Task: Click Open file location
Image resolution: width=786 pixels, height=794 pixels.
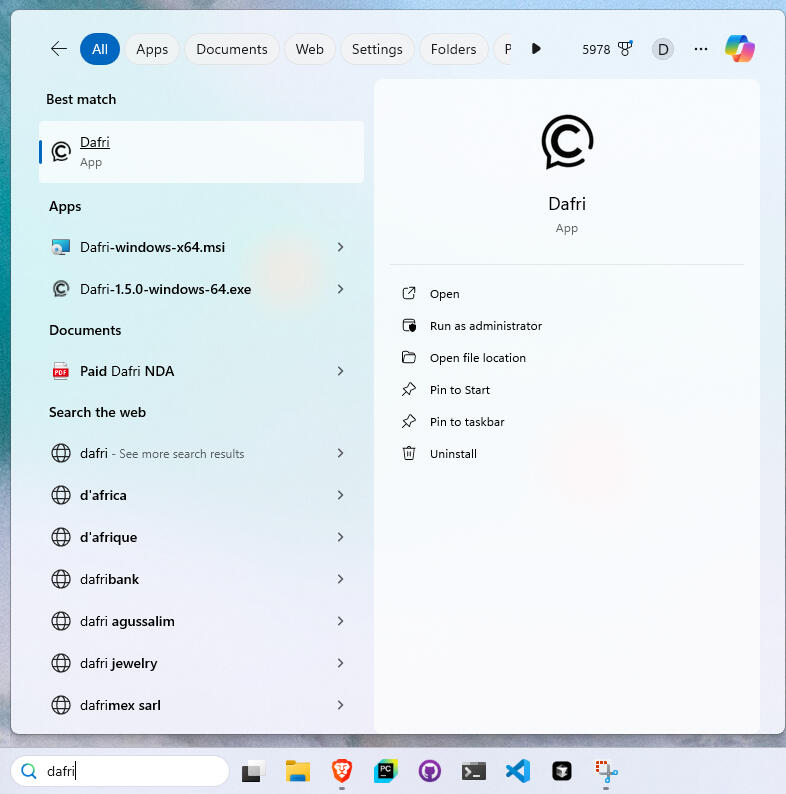Action: click(478, 358)
